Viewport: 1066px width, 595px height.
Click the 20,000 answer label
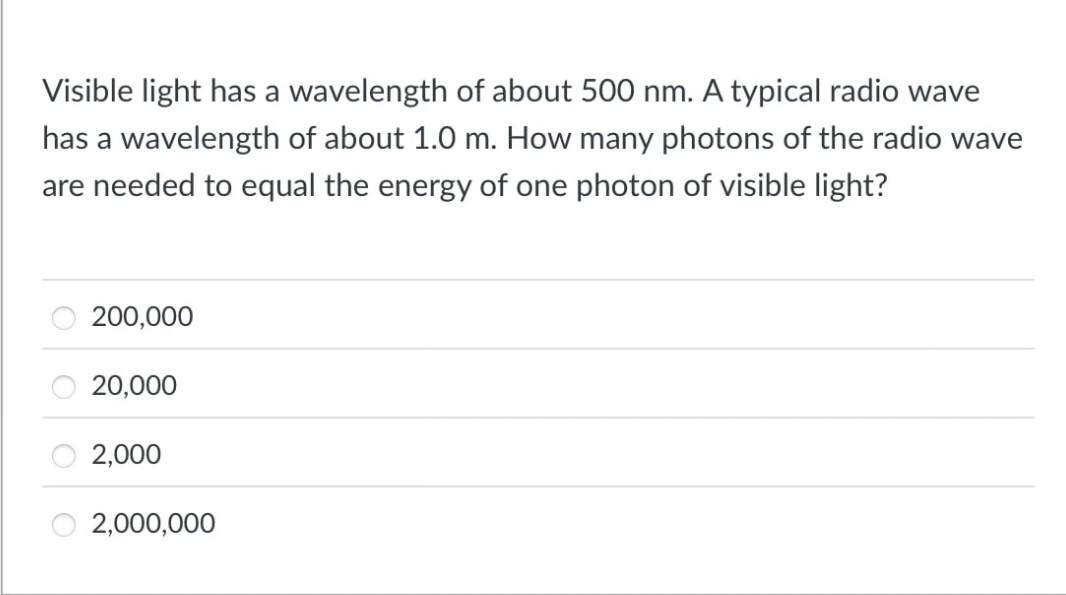134,386
